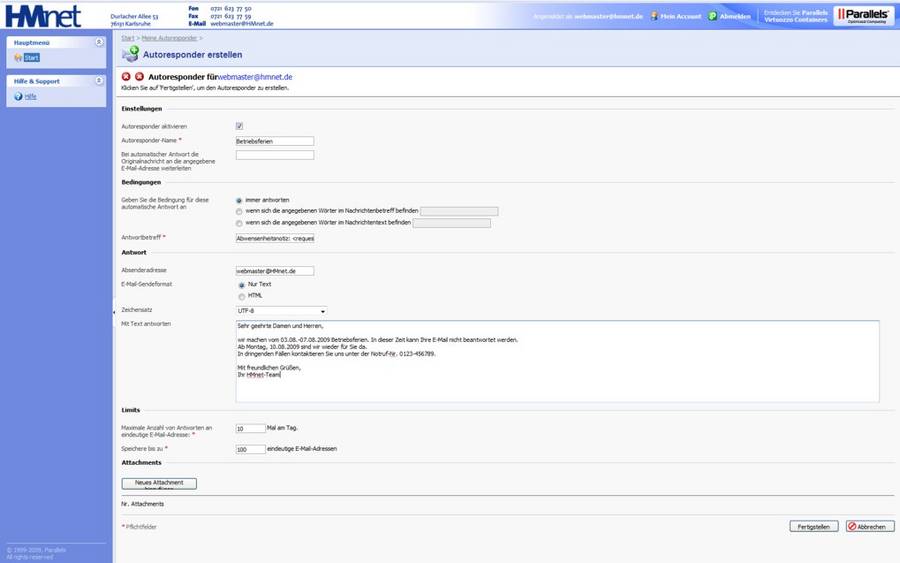900x563 pixels.
Task: Click the header e-mail webmaster@HMnet.de text
Action: (x=242, y=24)
